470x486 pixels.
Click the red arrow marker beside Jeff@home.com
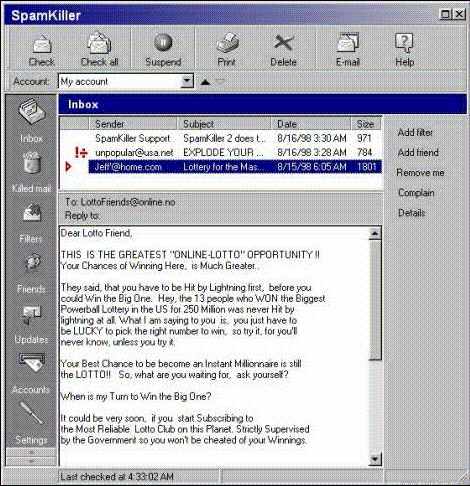click(x=69, y=166)
